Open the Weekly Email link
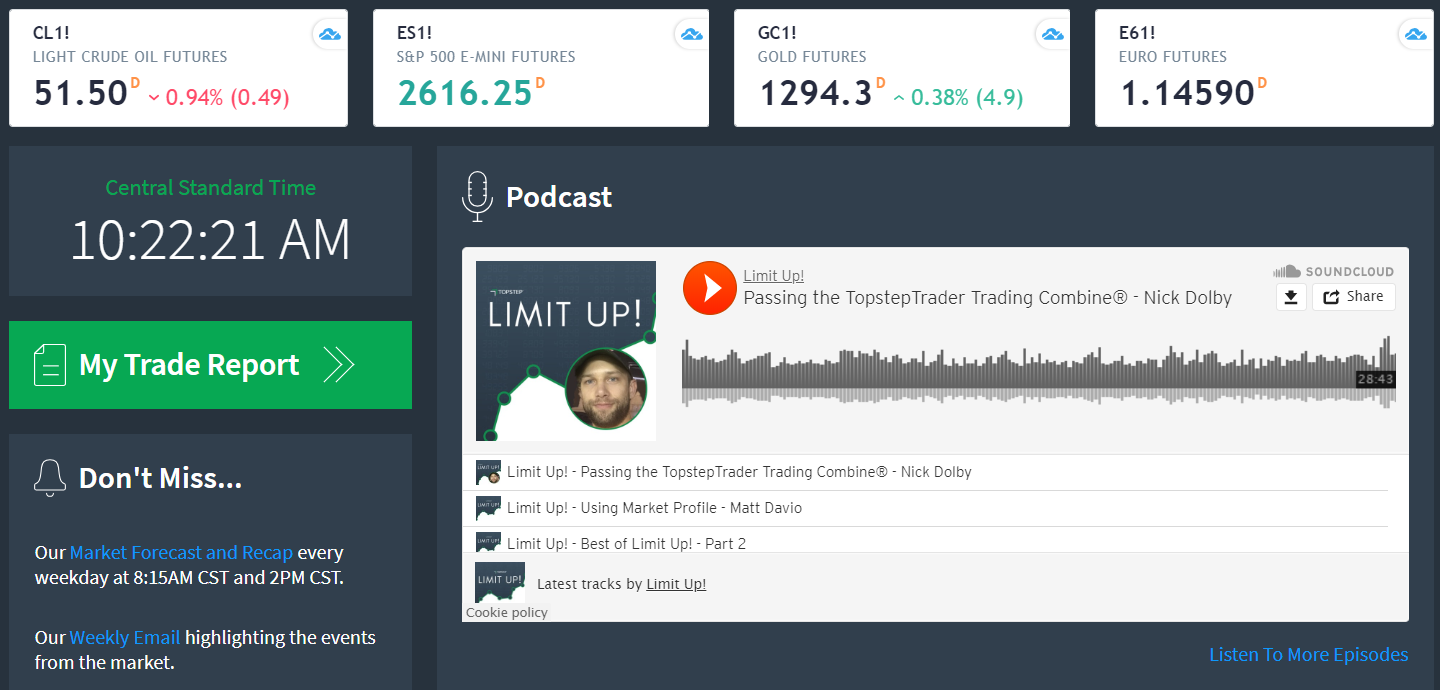 [125, 638]
